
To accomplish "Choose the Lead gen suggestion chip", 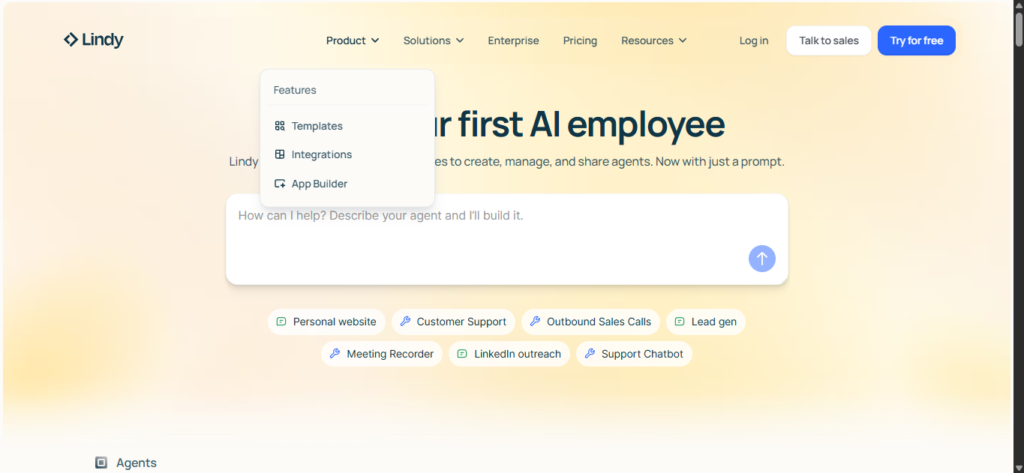I will click(x=705, y=321).
